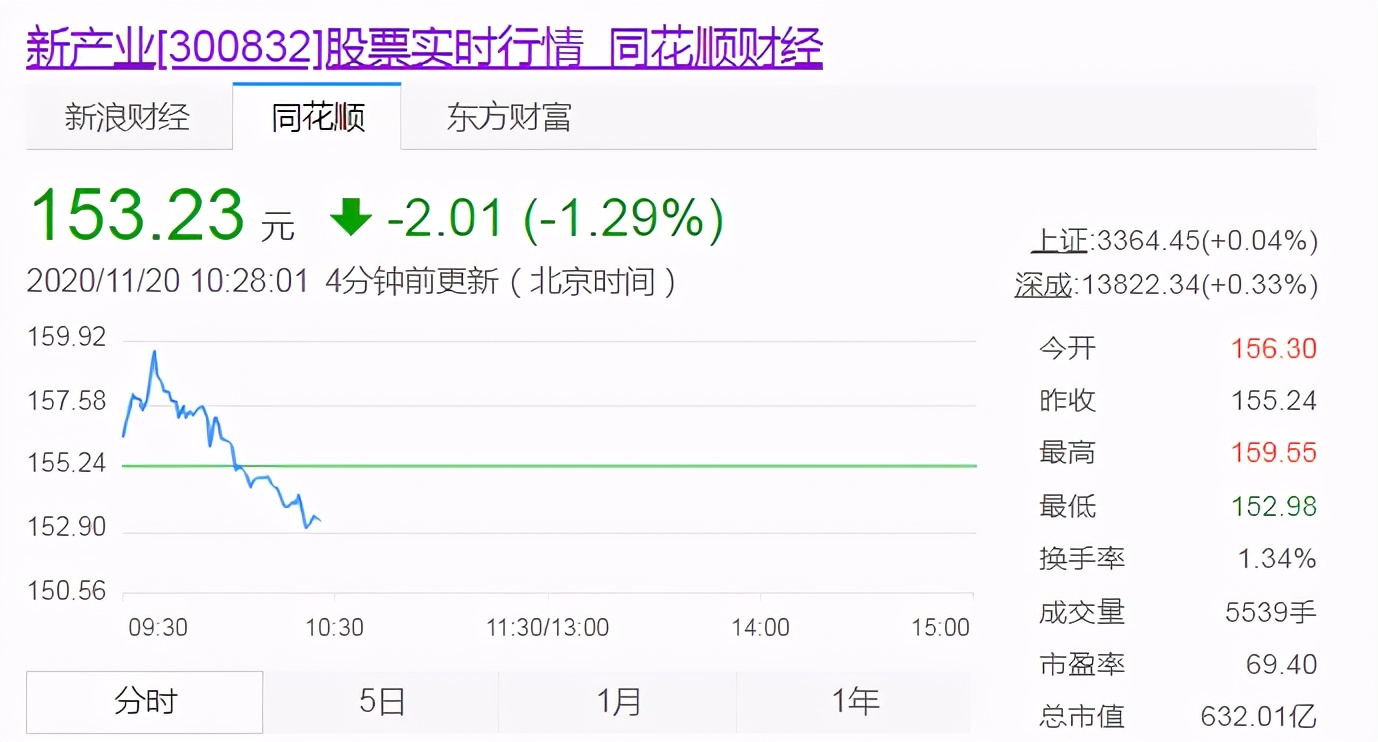
Task: Switch to the 1月 chart view
Action: tap(619, 701)
